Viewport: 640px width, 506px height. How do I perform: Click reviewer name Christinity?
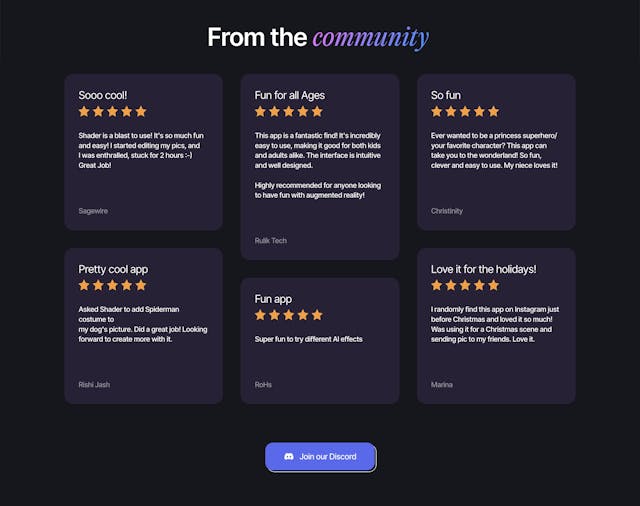pyautogui.click(x=447, y=211)
